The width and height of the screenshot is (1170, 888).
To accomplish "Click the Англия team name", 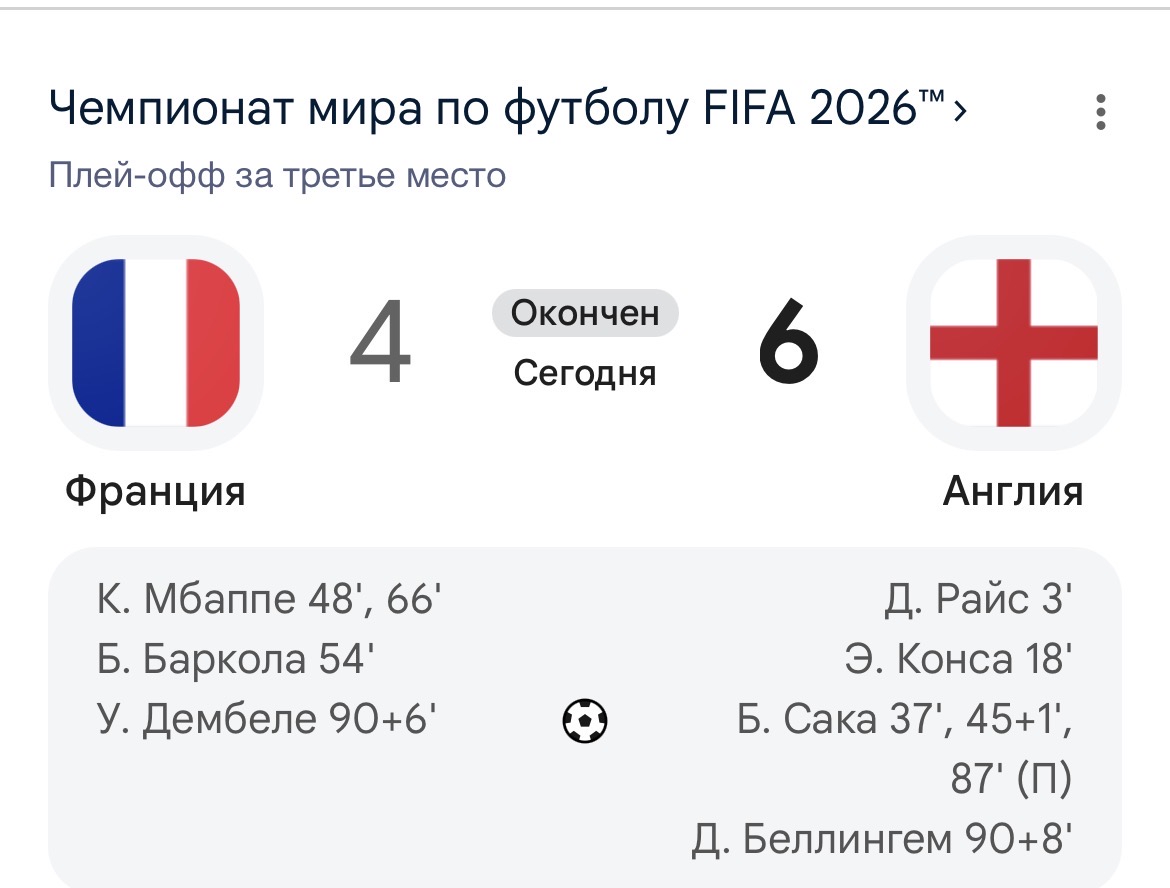I will point(1013,491).
